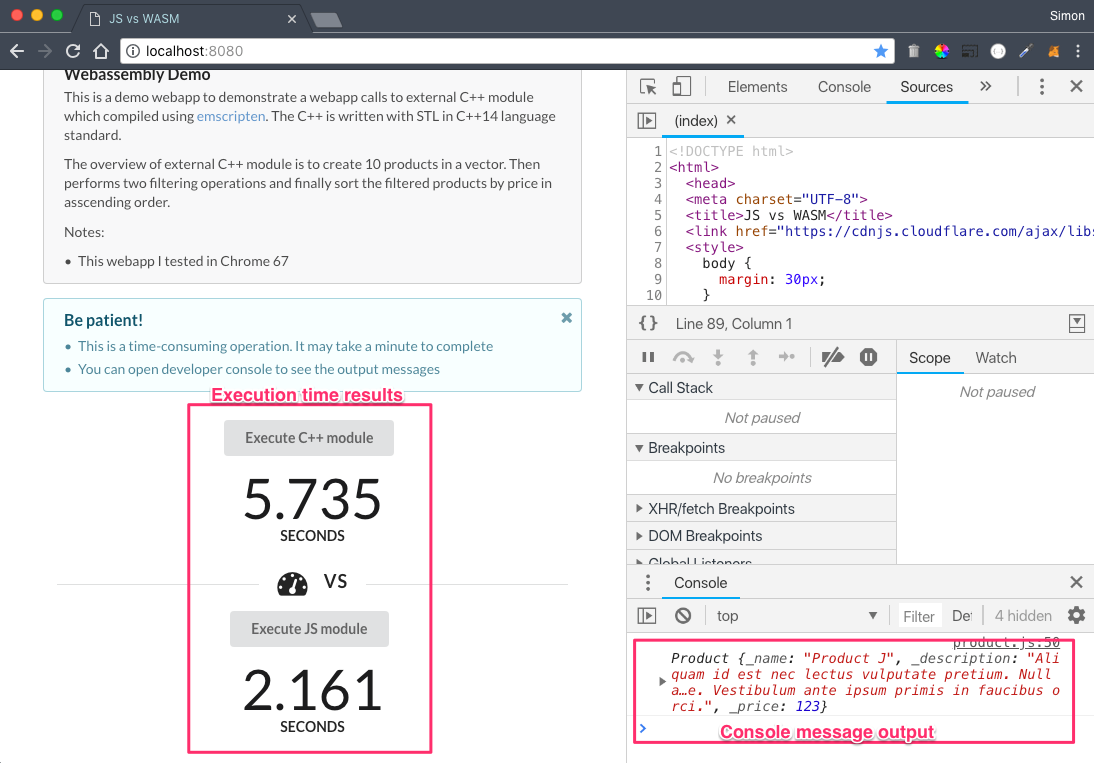Open the emscripten link
The height and width of the screenshot is (763, 1094).
point(229,115)
